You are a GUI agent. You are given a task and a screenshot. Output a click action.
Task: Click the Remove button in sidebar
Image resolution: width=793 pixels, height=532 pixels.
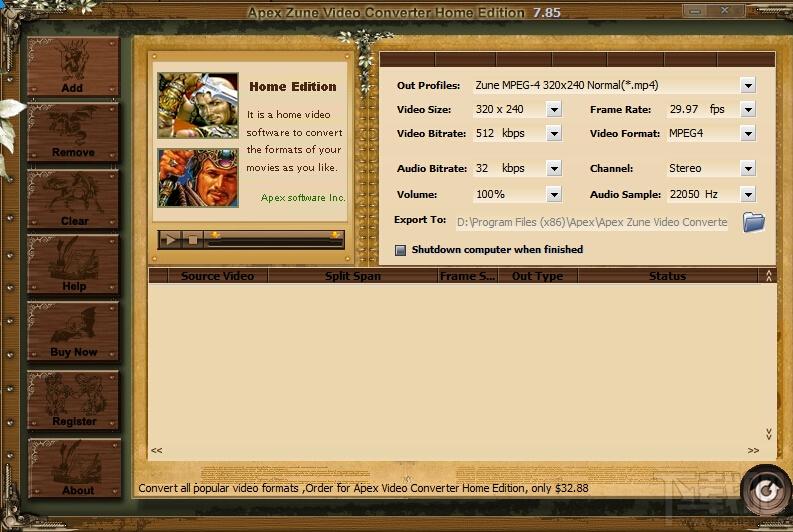tap(73, 132)
